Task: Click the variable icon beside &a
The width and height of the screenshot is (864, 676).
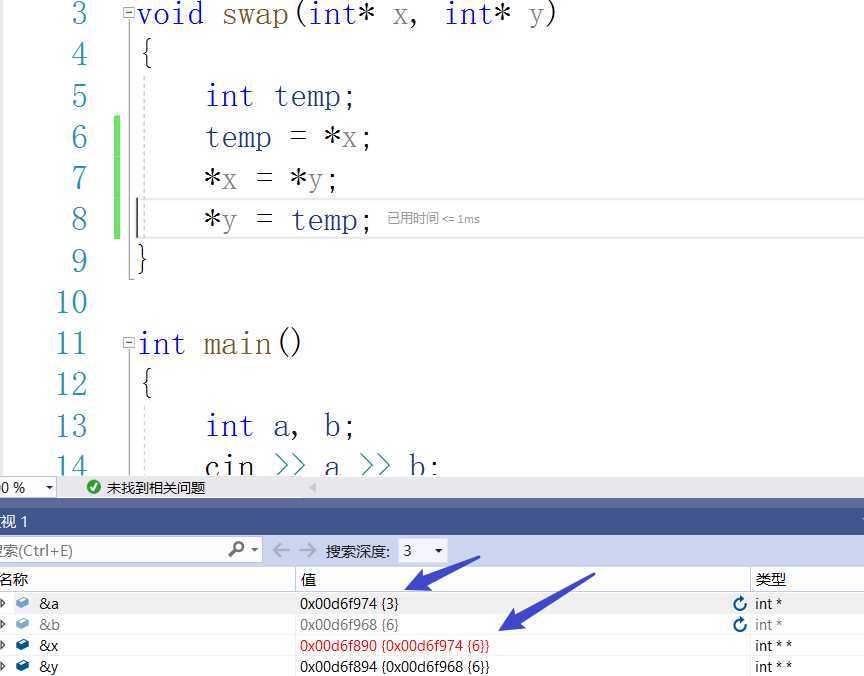Action: 22,603
